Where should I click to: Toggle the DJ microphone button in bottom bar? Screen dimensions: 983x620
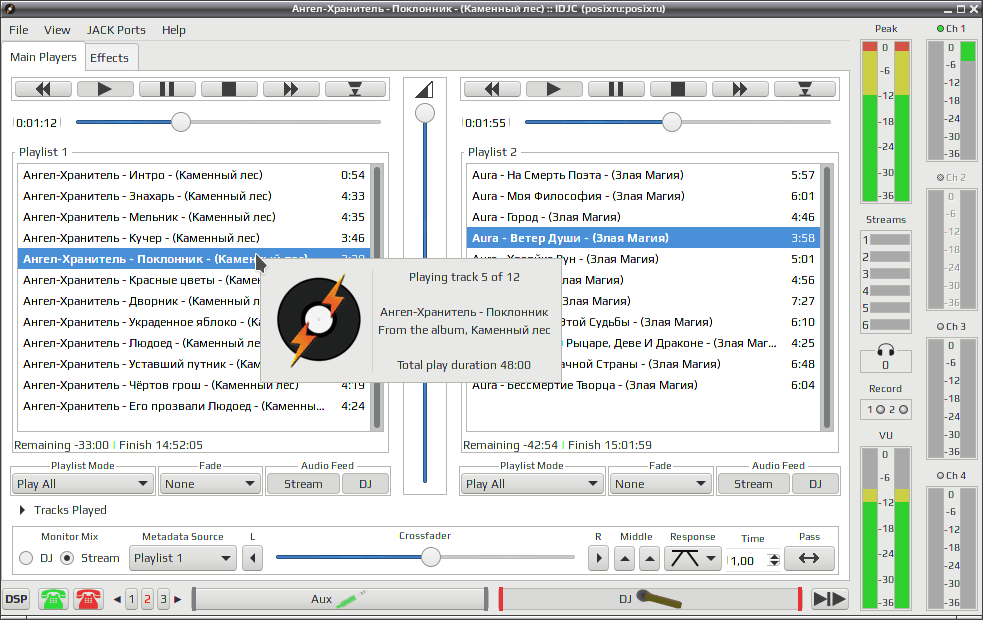(x=650, y=599)
